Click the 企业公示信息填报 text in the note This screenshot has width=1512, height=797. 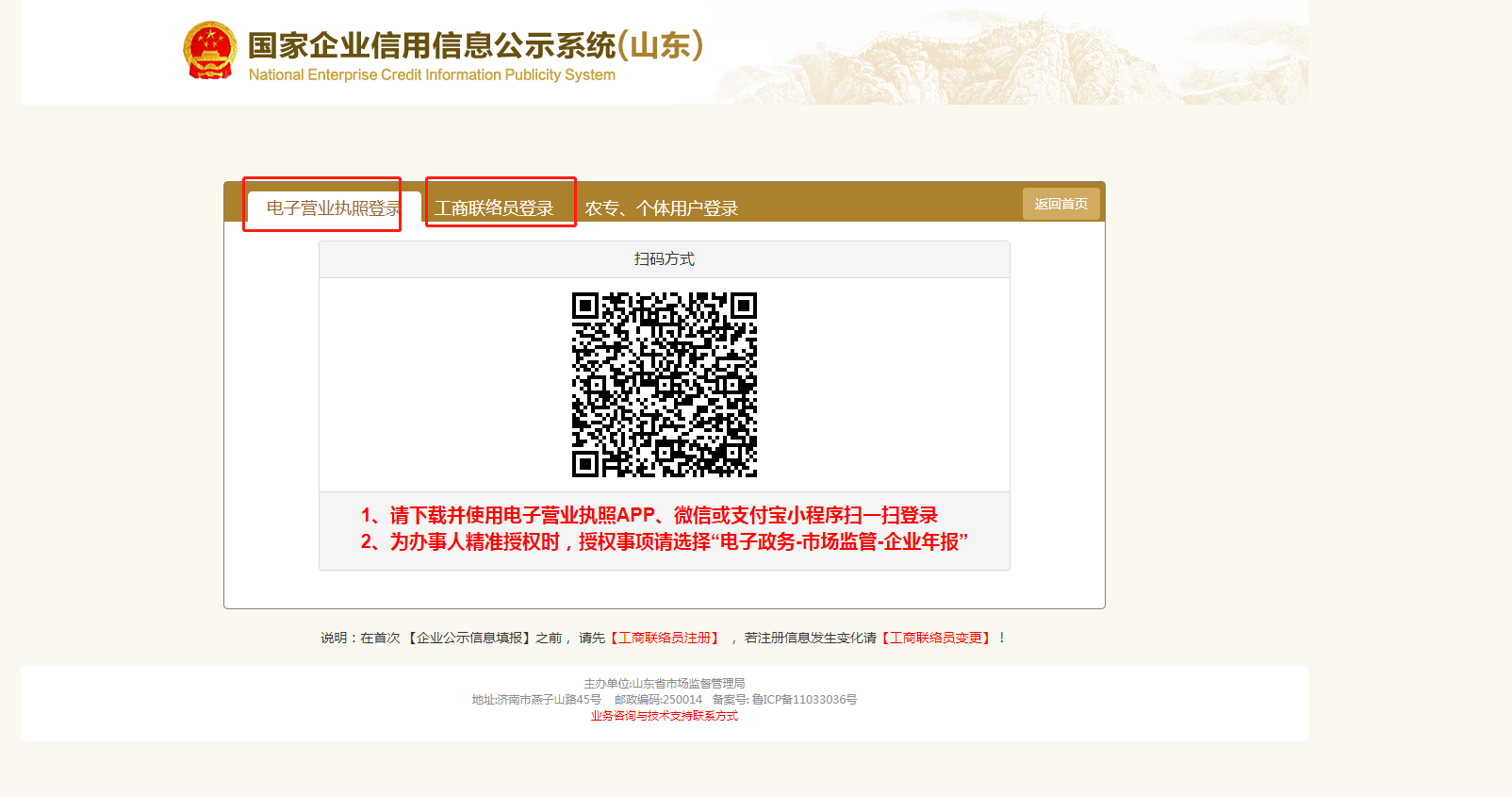pos(469,638)
